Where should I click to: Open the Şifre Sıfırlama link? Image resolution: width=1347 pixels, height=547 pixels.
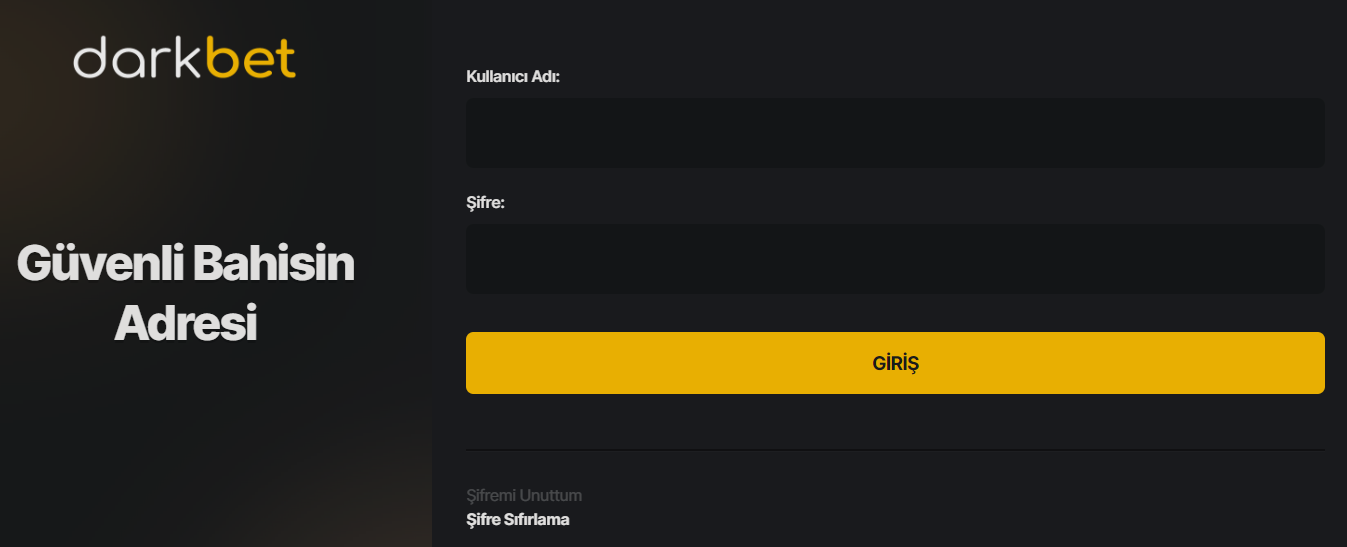click(x=518, y=520)
